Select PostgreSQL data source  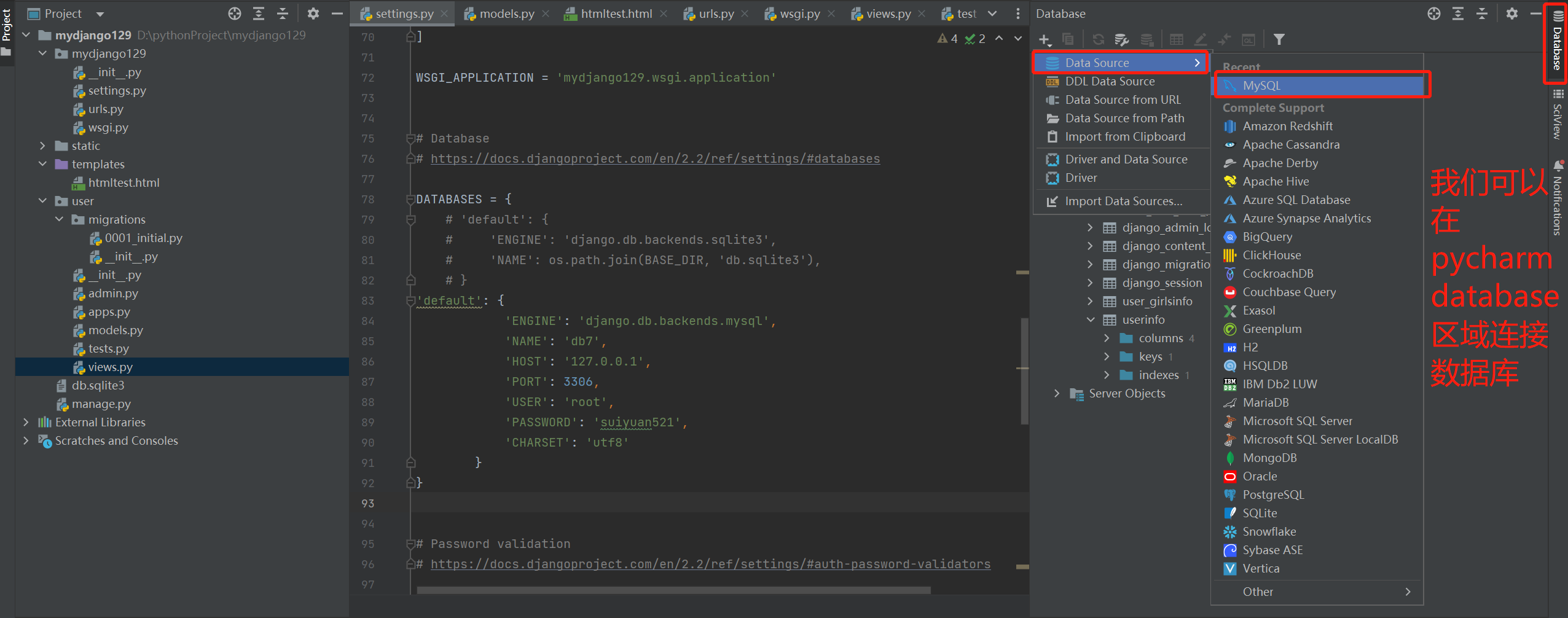click(x=1318, y=495)
